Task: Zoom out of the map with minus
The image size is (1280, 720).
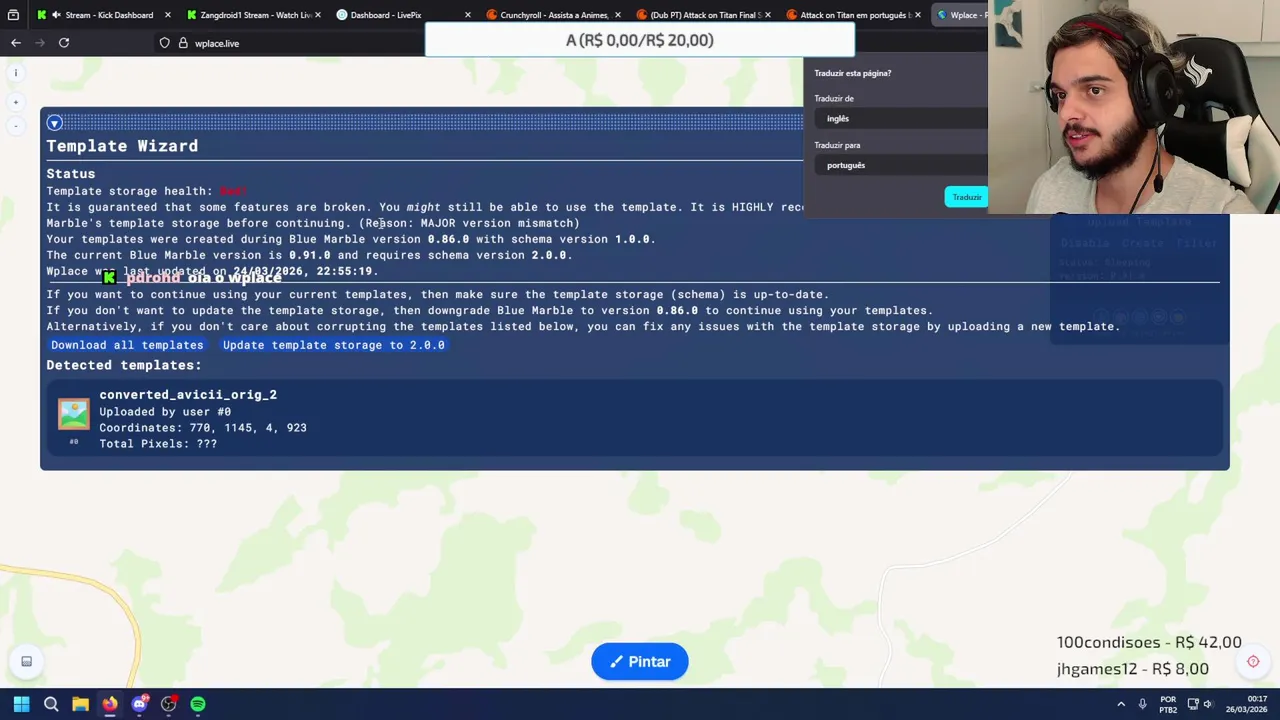Action: coord(16,126)
